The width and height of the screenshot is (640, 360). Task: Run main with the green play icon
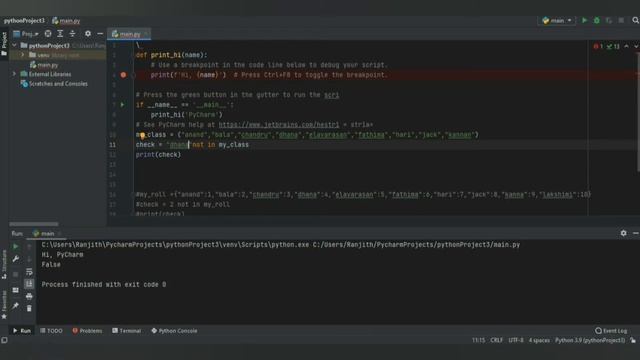pyautogui.click(x=584, y=20)
